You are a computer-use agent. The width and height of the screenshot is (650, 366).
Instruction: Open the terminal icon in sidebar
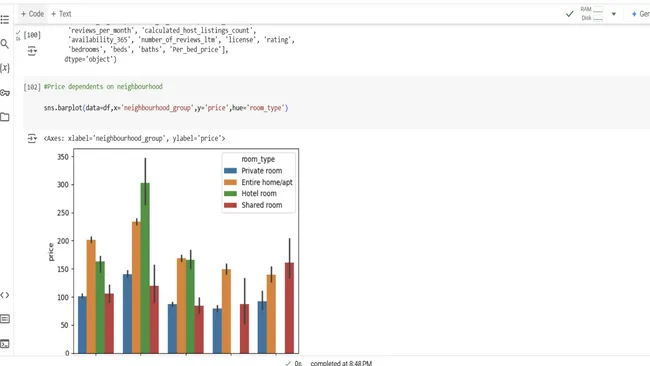tap(5, 344)
